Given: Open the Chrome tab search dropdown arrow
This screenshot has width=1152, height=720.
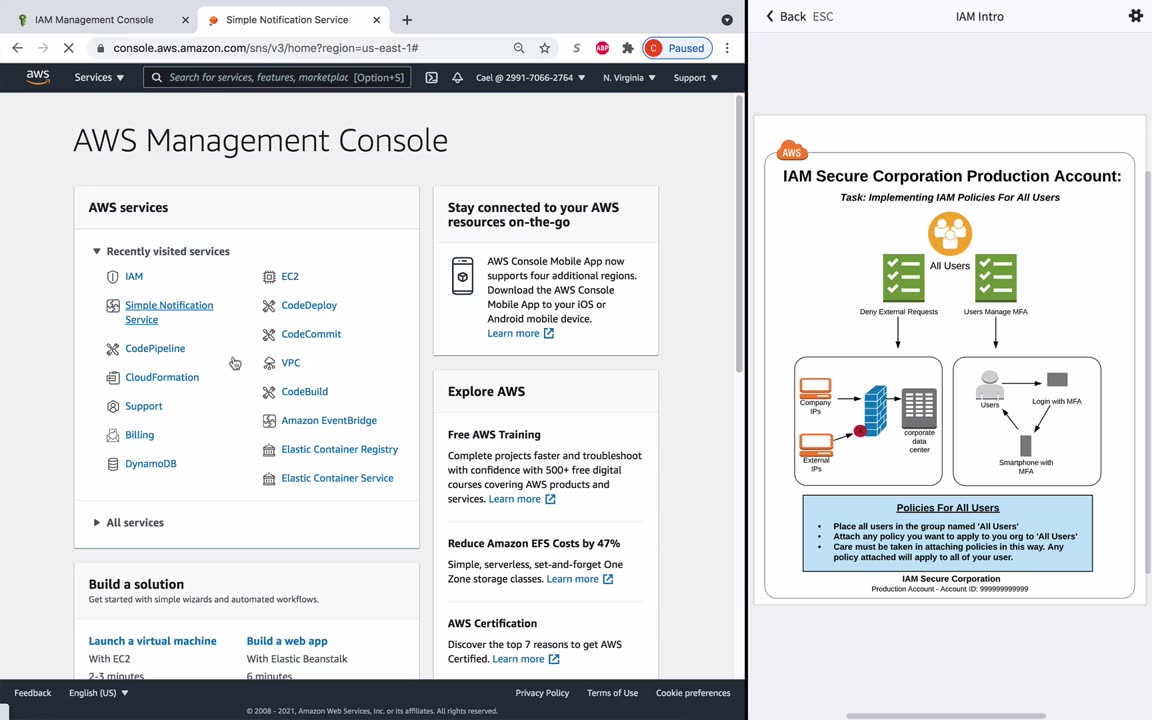Looking at the screenshot, I should coord(727,20).
